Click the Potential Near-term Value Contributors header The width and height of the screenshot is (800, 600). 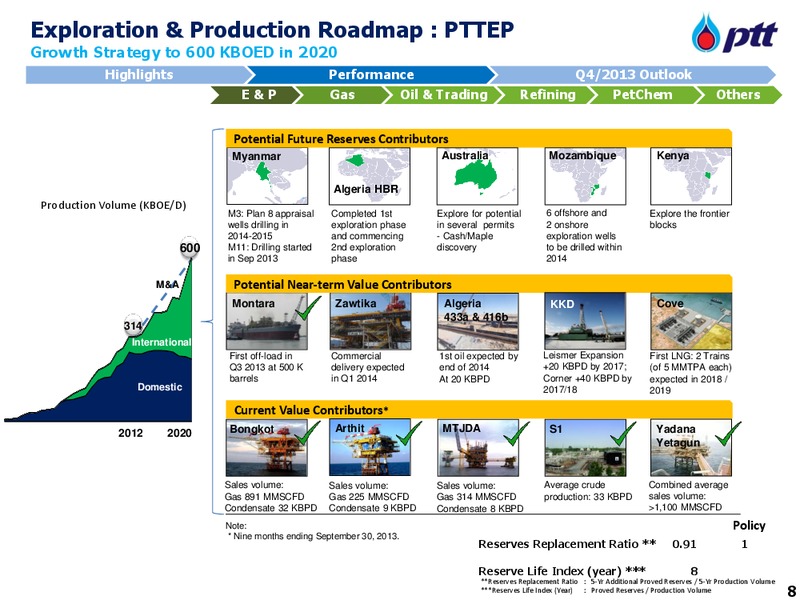tap(479, 284)
